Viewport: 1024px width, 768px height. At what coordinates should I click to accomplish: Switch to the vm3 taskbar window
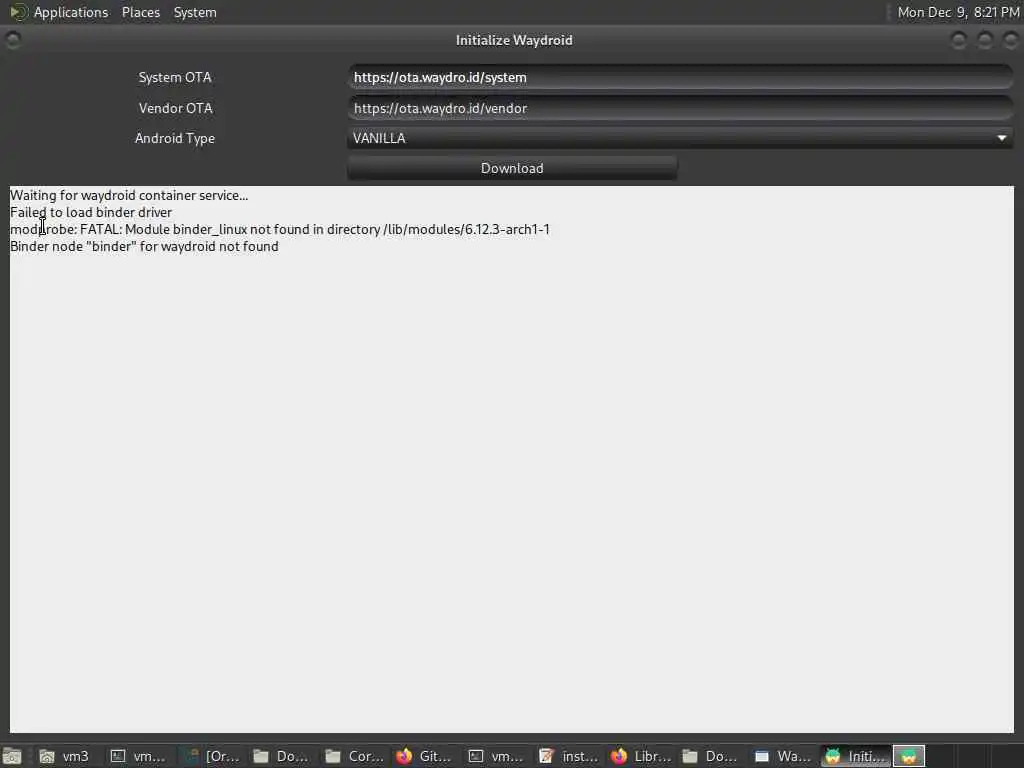(x=65, y=756)
